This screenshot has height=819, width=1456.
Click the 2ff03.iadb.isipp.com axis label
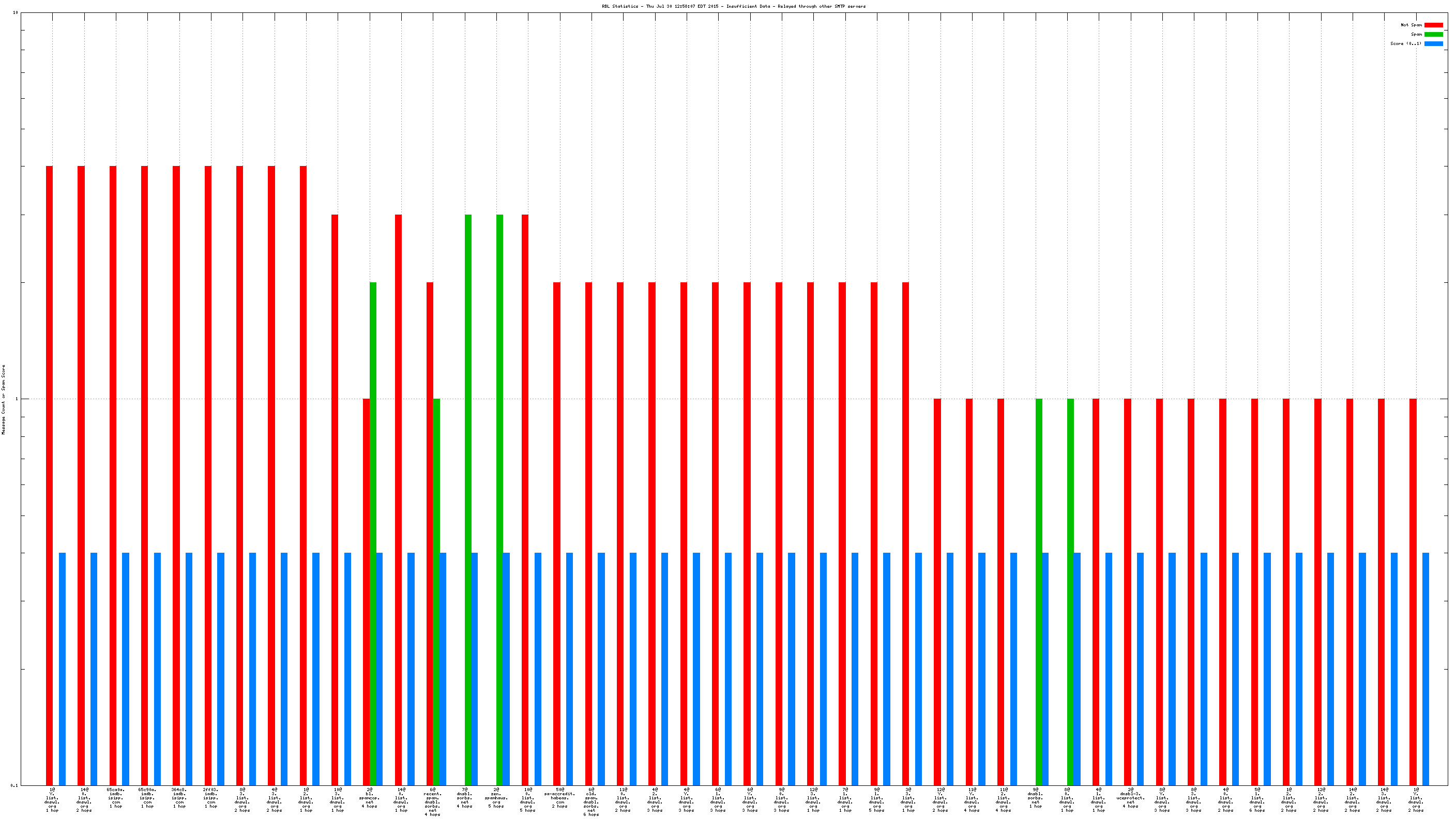pos(211,797)
